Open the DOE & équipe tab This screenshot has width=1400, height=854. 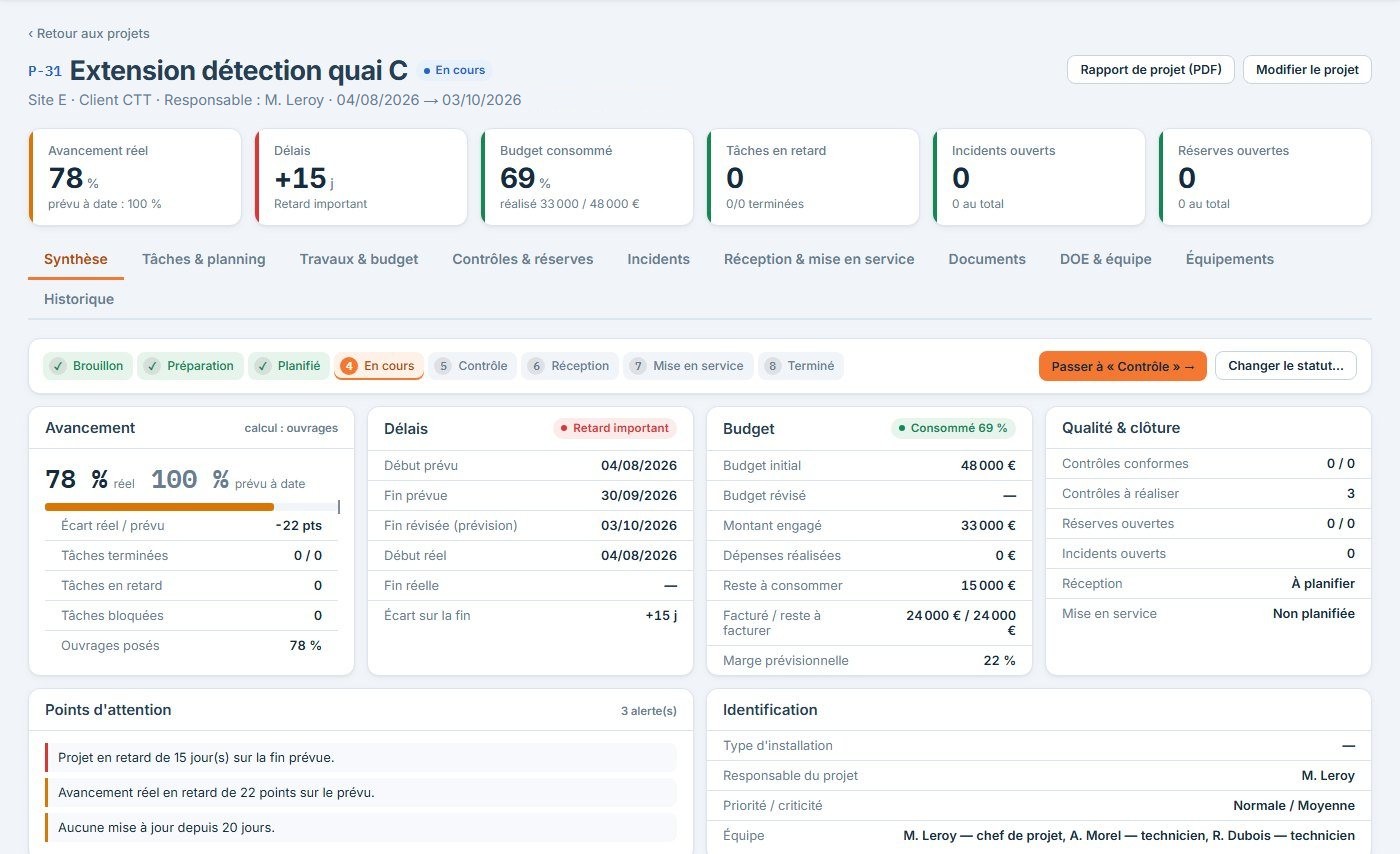tap(1106, 259)
